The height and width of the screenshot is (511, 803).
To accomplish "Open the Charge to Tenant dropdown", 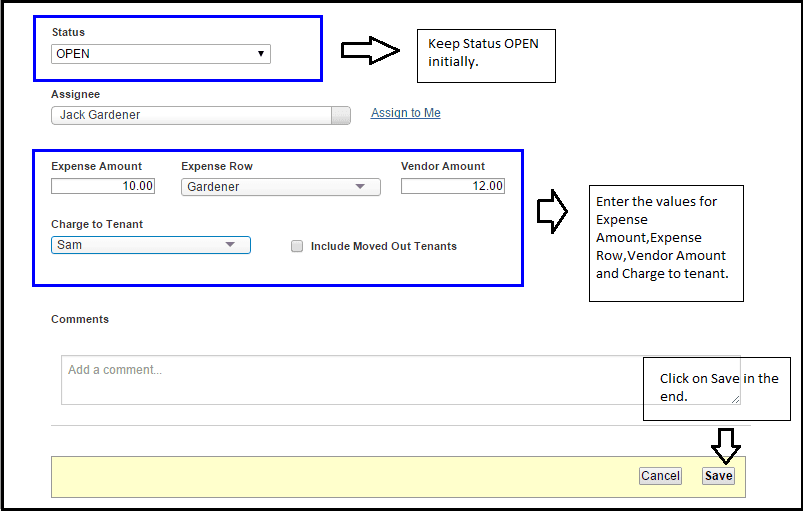I will (150, 245).
